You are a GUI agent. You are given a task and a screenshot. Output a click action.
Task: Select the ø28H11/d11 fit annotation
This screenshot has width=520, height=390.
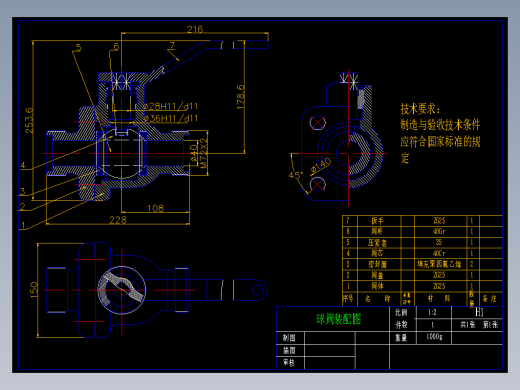click(x=170, y=106)
